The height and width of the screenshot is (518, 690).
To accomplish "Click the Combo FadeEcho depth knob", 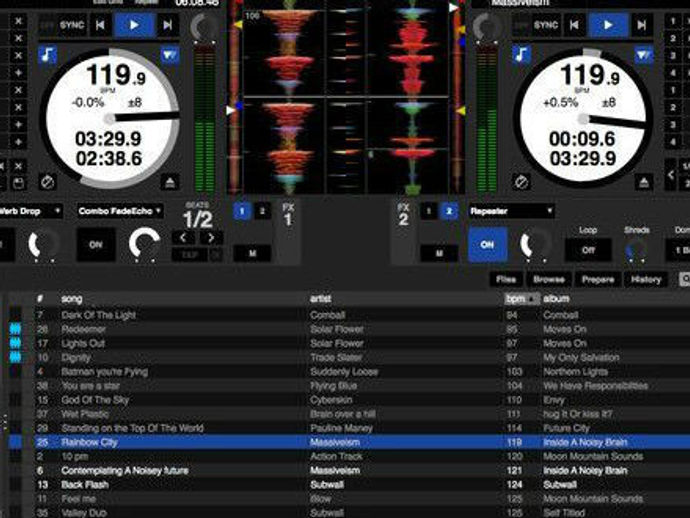I will (x=144, y=243).
